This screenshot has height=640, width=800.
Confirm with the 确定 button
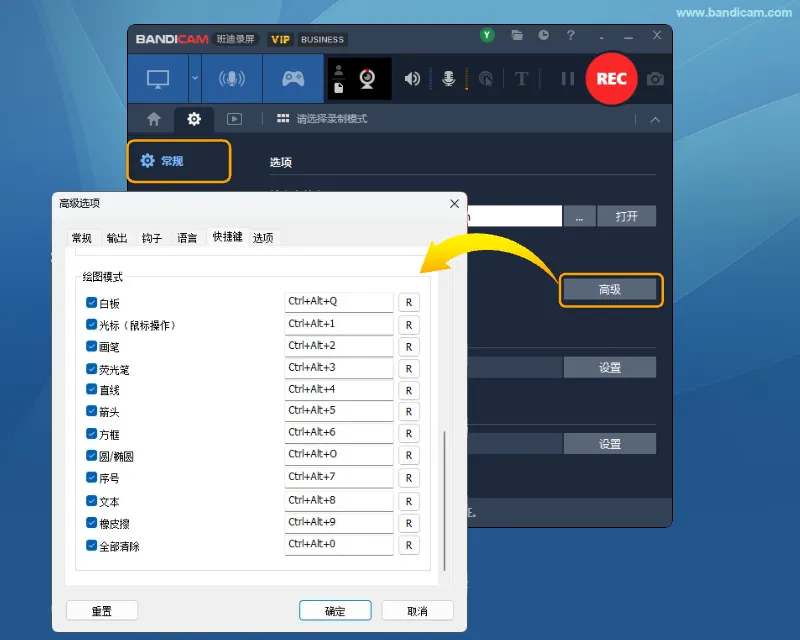[335, 611]
